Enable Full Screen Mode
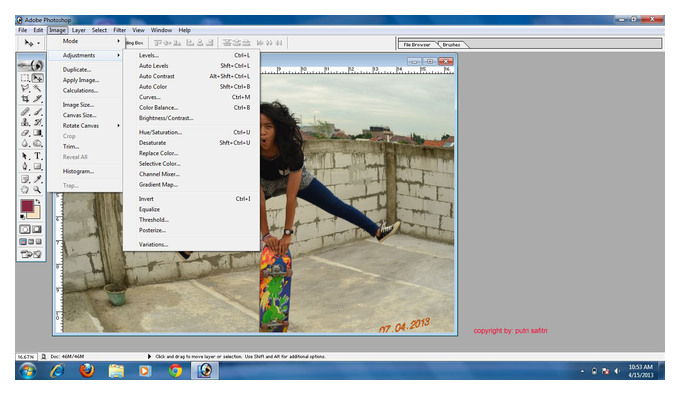The height and width of the screenshot is (395, 680). 39,242
